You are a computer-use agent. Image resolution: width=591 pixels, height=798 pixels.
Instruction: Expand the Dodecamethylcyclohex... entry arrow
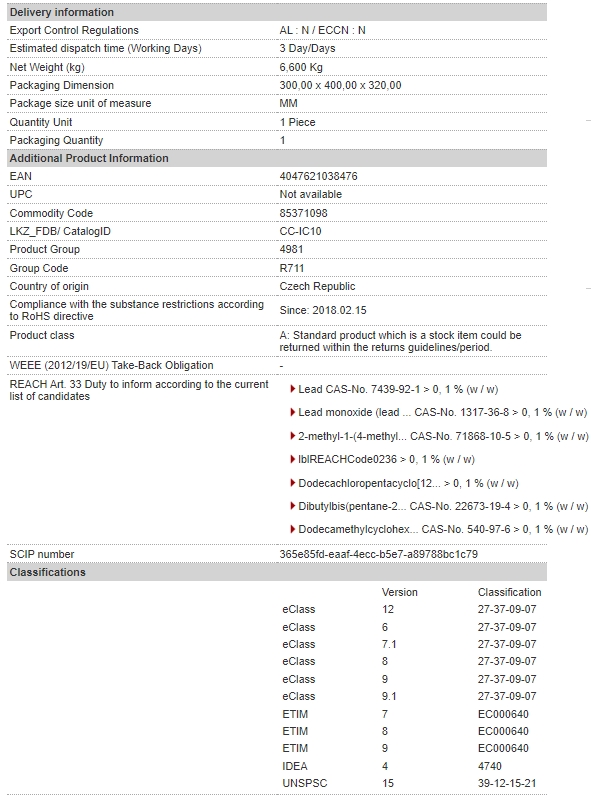point(293,529)
